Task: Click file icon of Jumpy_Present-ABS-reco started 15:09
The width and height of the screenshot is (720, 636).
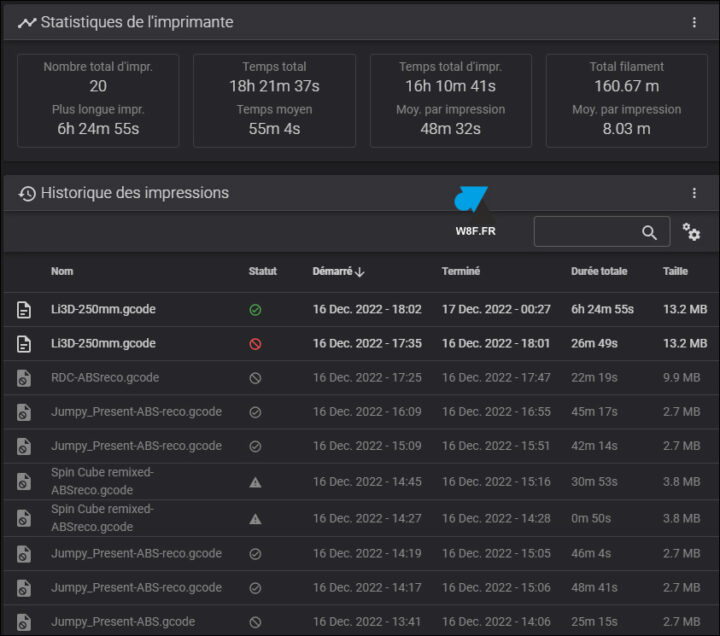Action: pyautogui.click(x=24, y=446)
